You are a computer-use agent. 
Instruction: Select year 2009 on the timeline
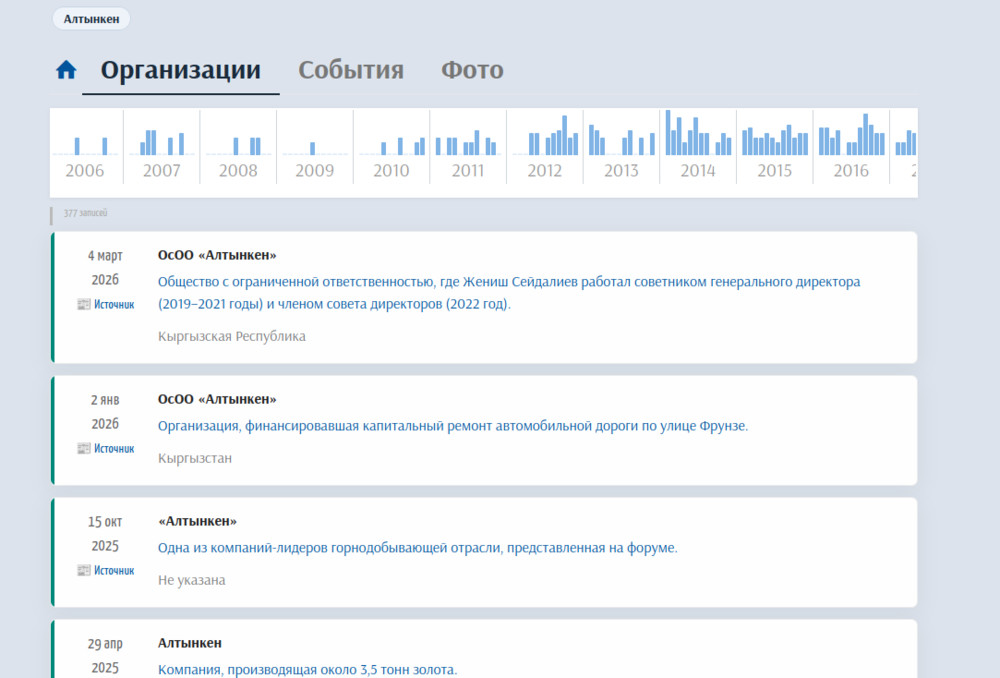(x=314, y=171)
